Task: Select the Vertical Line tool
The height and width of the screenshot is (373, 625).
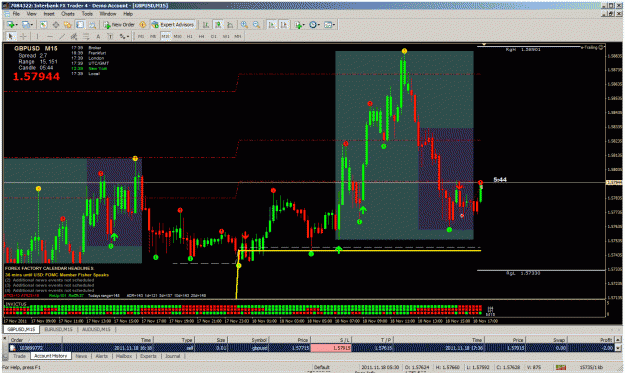Action: tap(37, 36)
